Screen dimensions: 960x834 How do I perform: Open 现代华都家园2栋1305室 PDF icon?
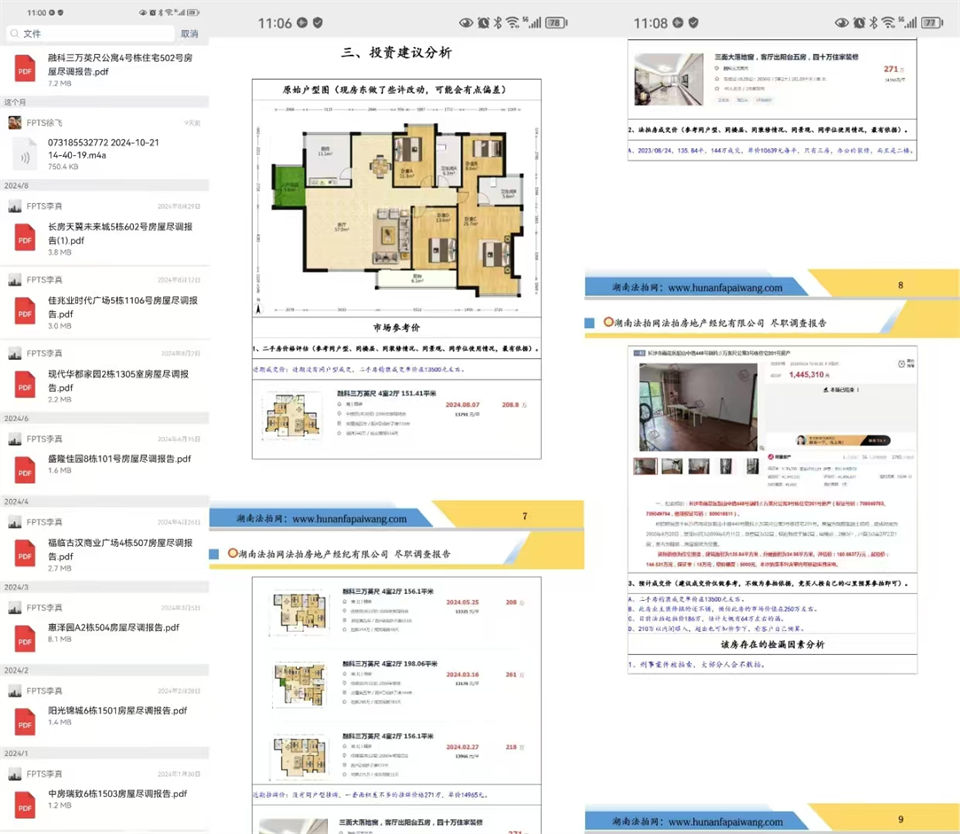click(24, 385)
